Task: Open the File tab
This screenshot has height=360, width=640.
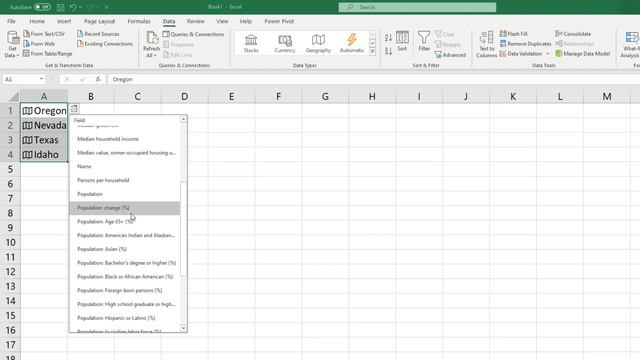Action: pyautogui.click(x=11, y=21)
